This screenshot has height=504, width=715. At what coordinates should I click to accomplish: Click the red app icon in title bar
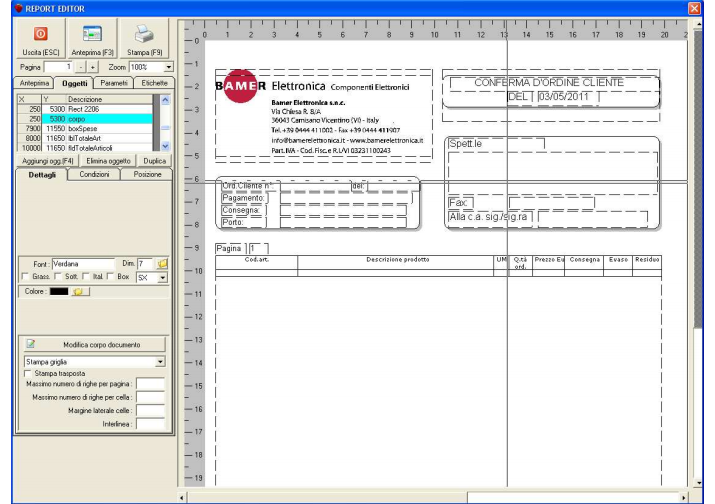[x=18, y=8]
